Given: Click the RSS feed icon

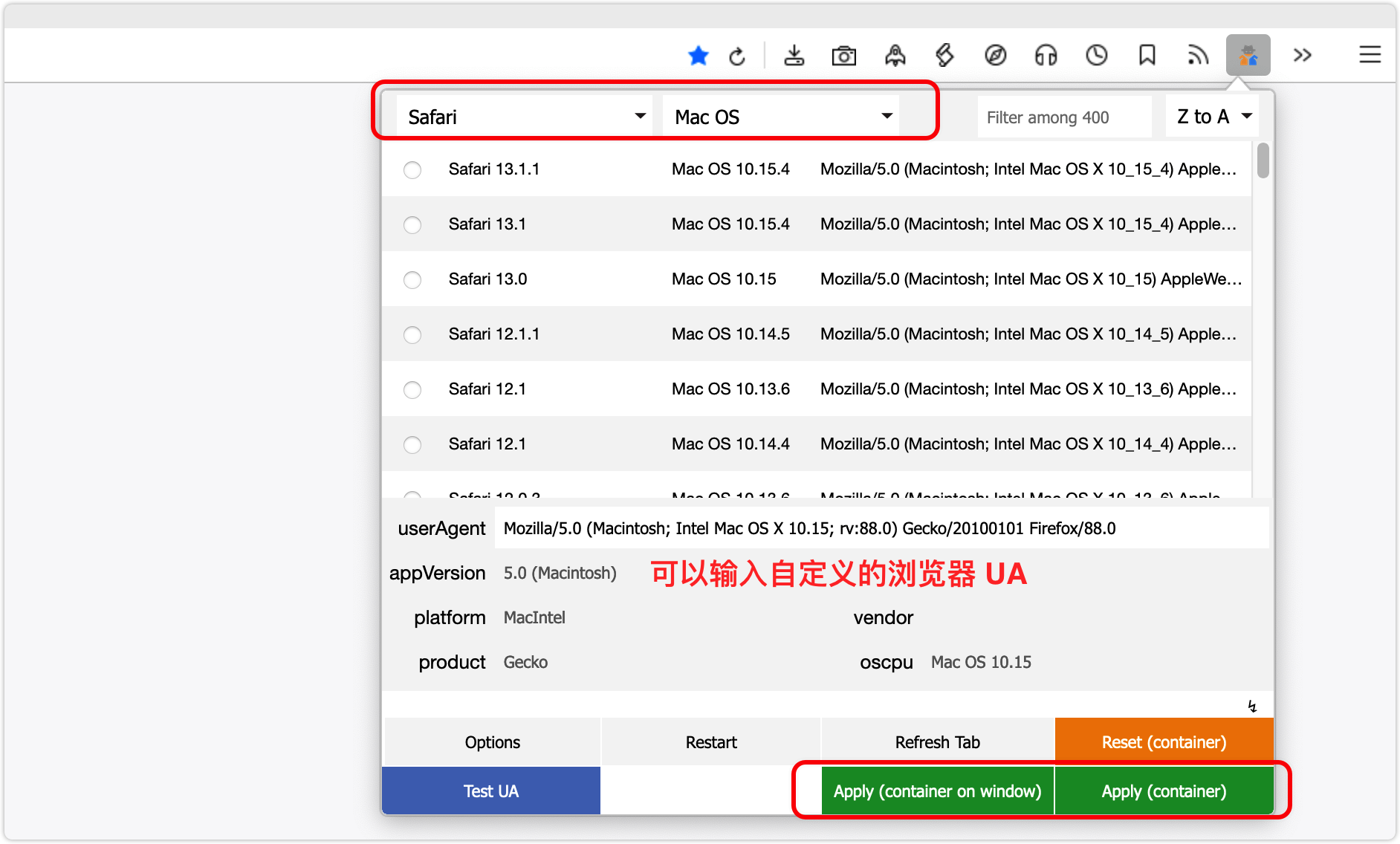Looking at the screenshot, I should pos(1197,55).
